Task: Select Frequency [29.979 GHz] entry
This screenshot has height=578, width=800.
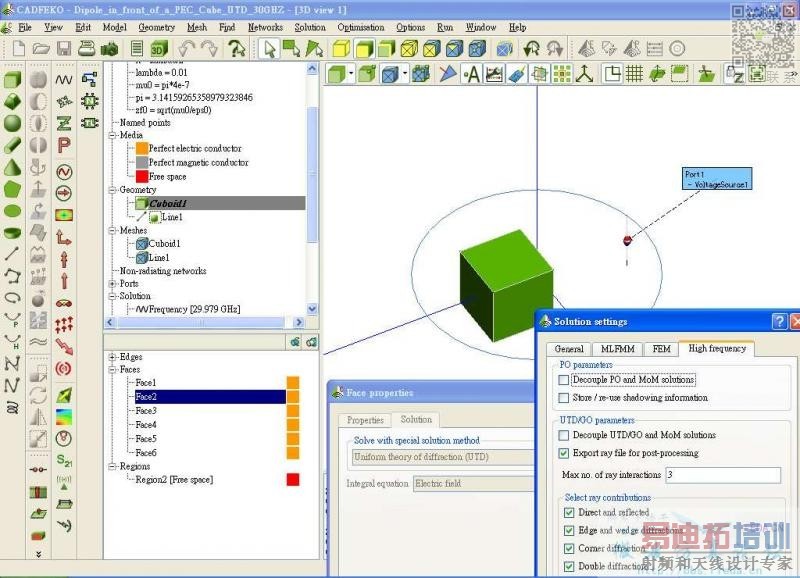Action: coord(194,309)
